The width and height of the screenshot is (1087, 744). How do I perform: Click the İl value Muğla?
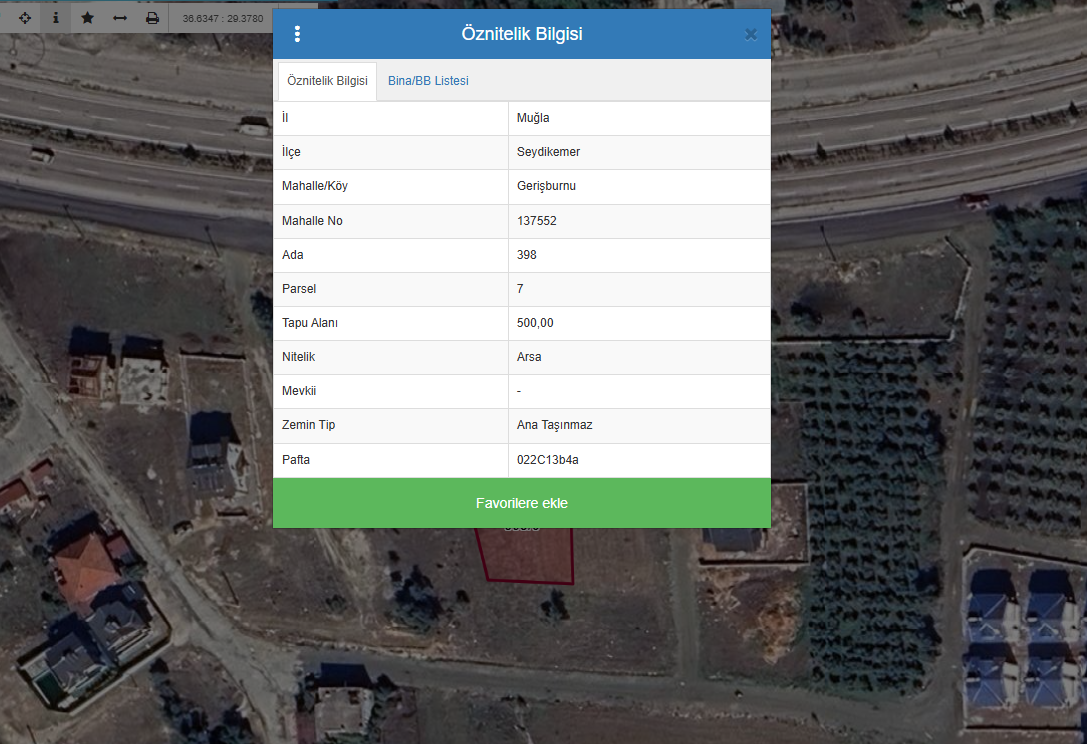(533, 118)
